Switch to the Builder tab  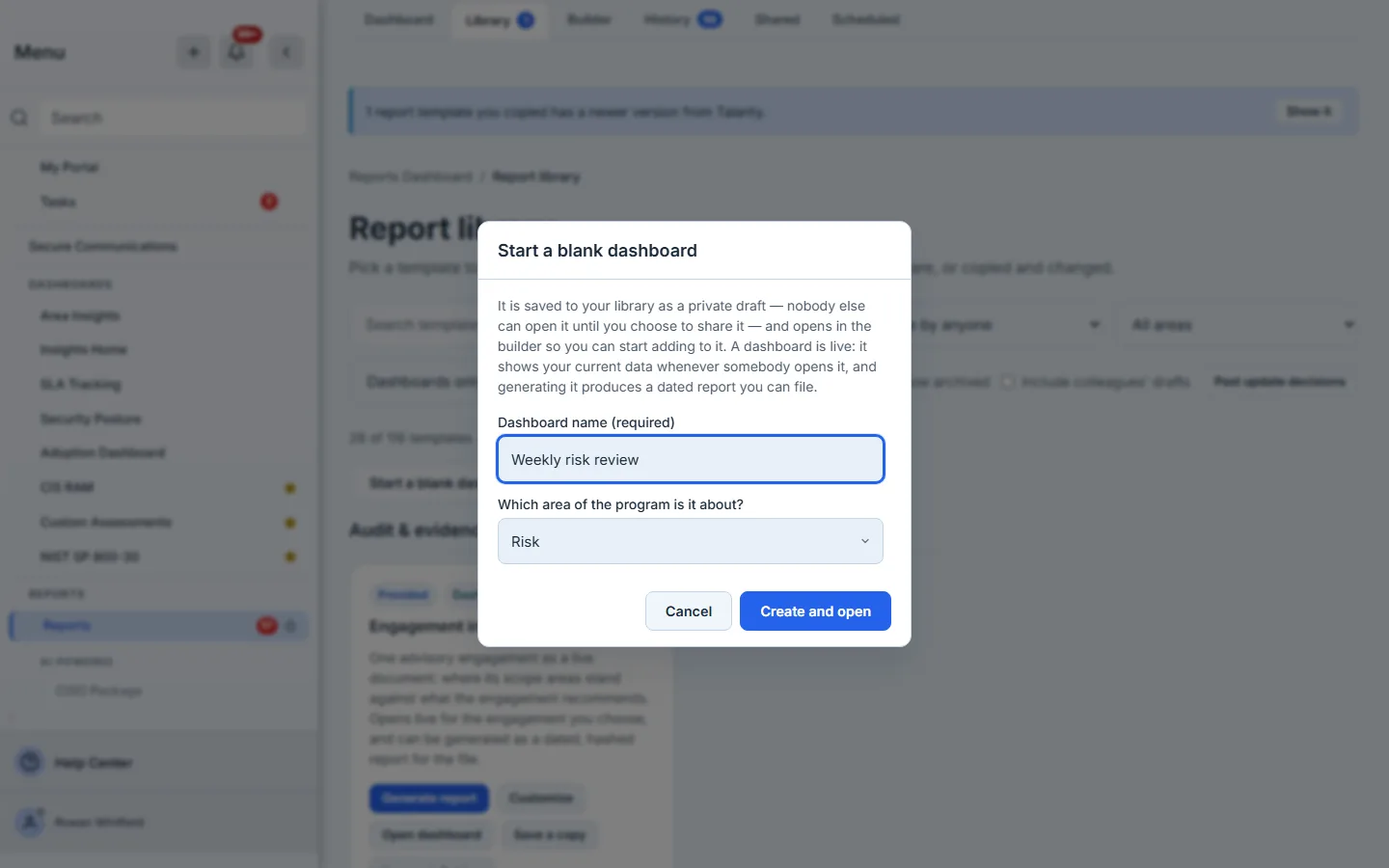(x=589, y=19)
